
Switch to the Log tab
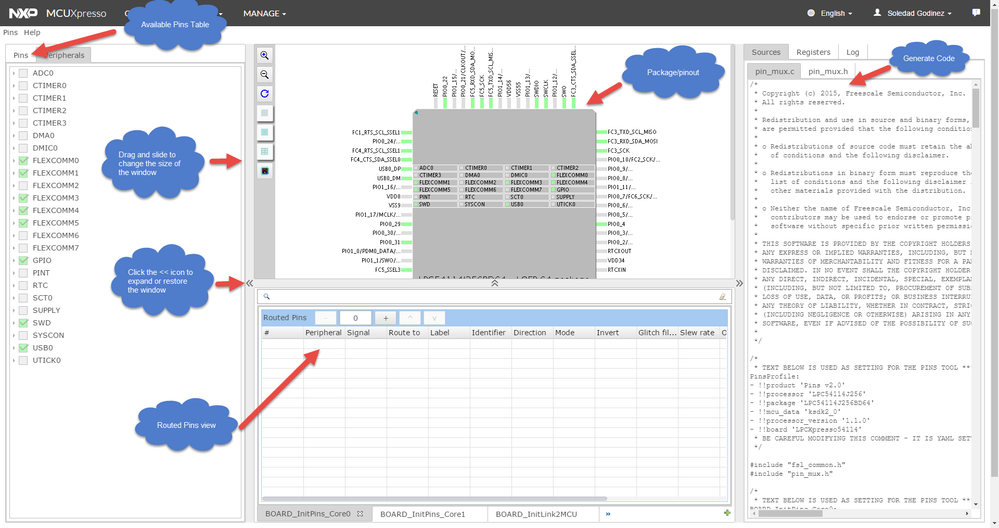pyautogui.click(x=852, y=52)
